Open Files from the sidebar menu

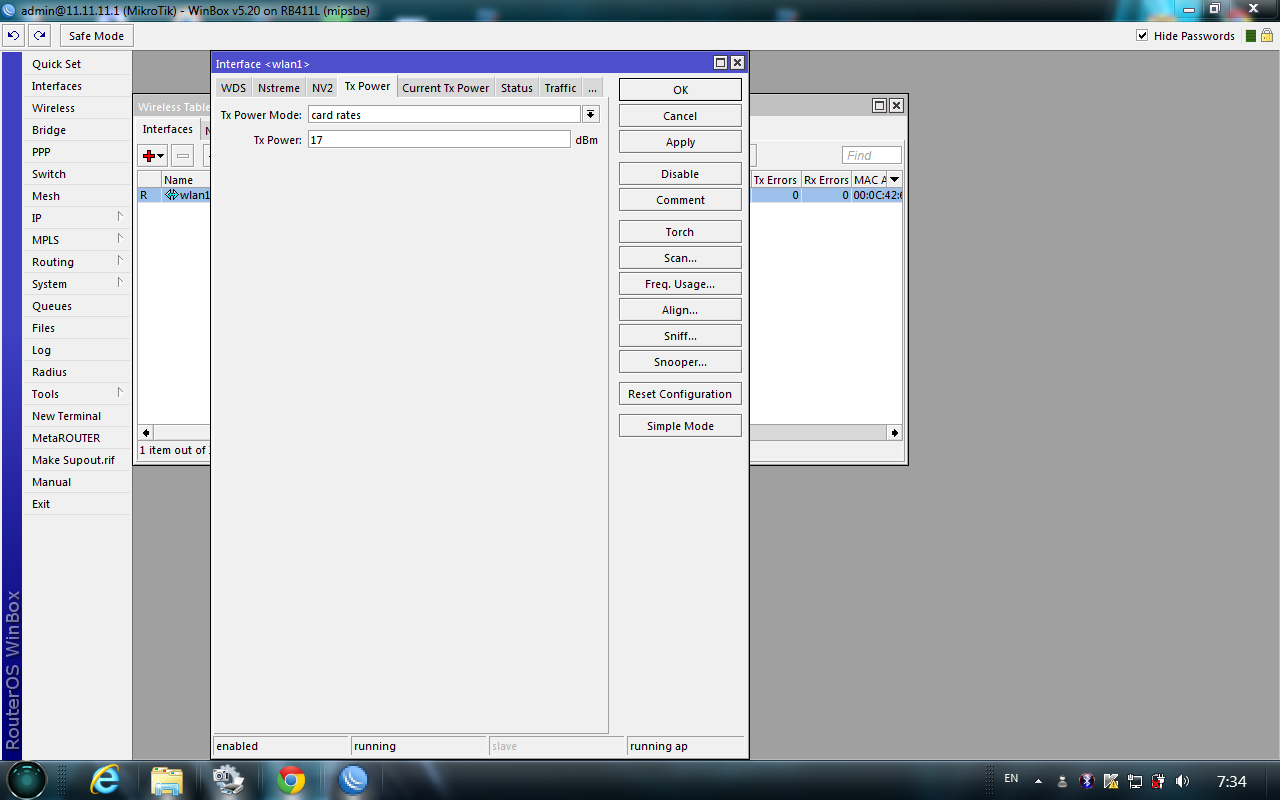[77, 328]
